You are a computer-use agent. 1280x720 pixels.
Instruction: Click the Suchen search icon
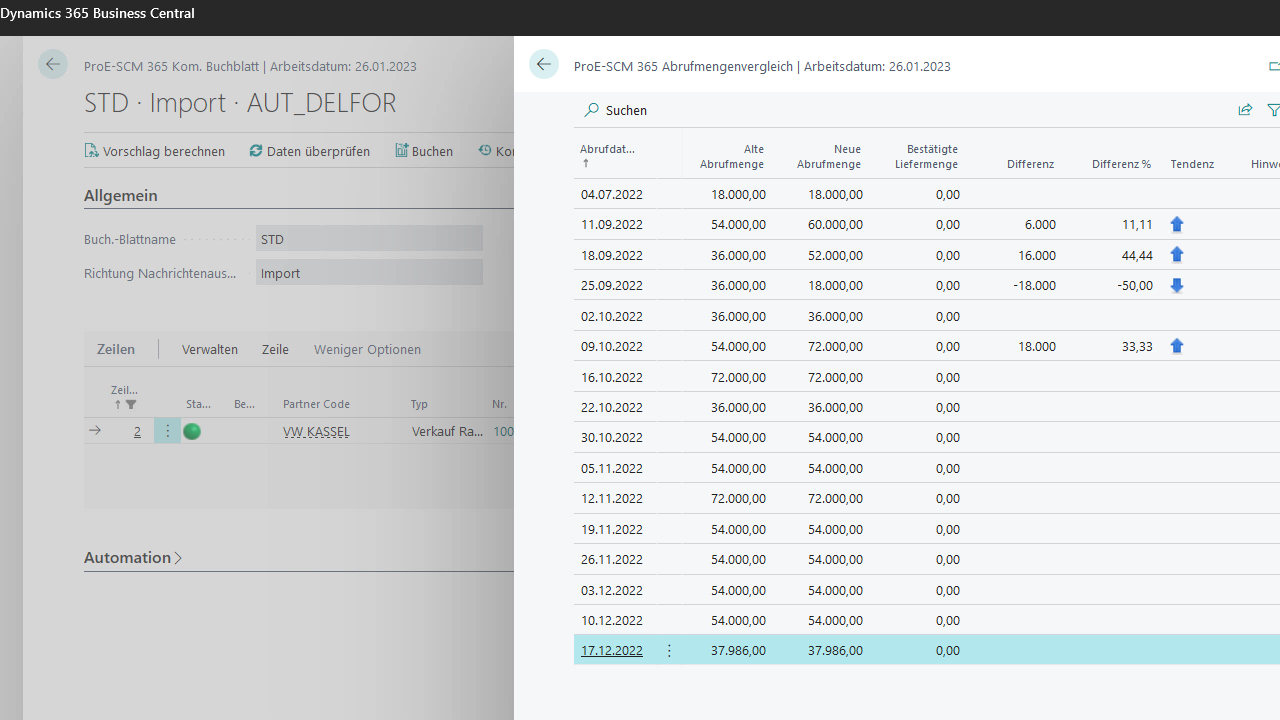(592, 110)
